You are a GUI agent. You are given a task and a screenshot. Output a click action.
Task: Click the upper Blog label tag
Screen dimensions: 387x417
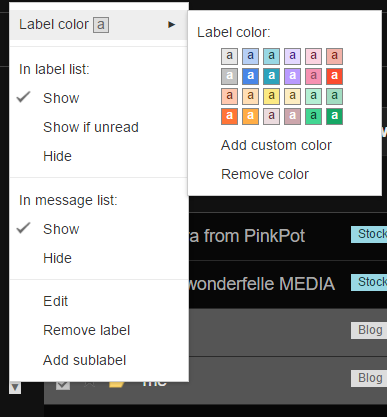coord(369,330)
